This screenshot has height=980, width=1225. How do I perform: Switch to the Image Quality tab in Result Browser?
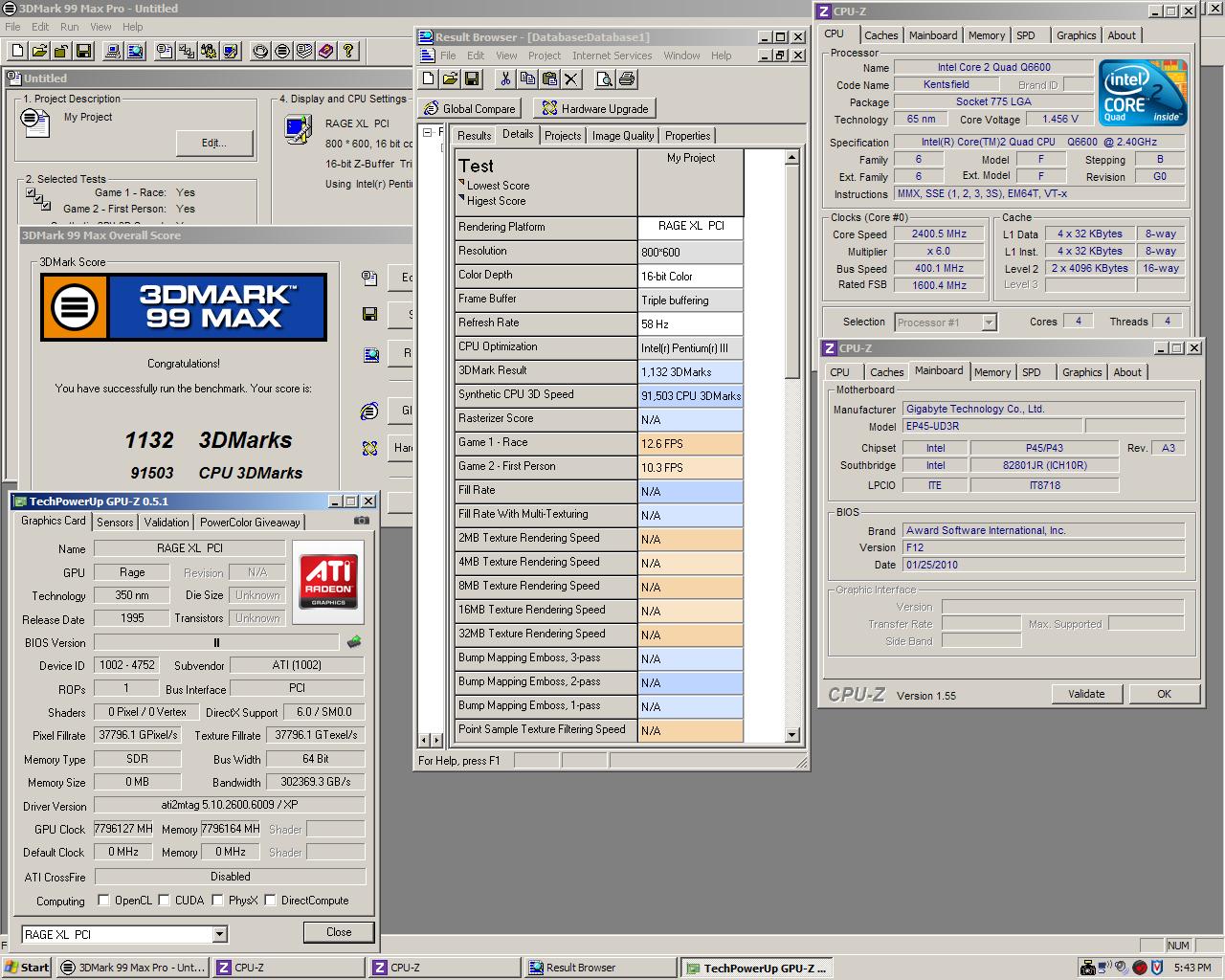point(623,136)
